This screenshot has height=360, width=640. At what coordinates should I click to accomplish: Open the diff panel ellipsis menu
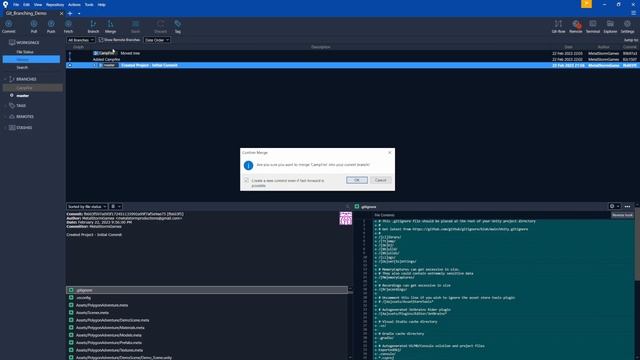pyautogui.click(x=627, y=207)
